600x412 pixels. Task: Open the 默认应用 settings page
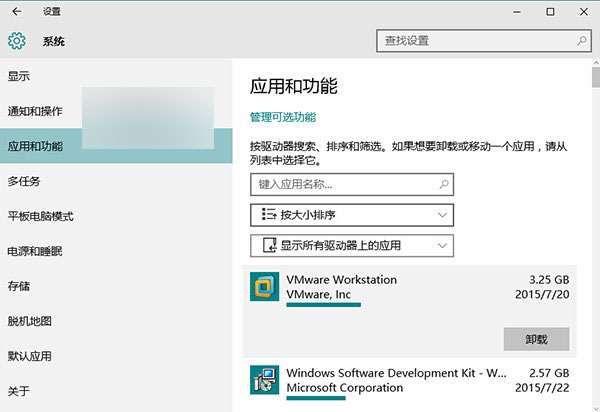[30, 355]
